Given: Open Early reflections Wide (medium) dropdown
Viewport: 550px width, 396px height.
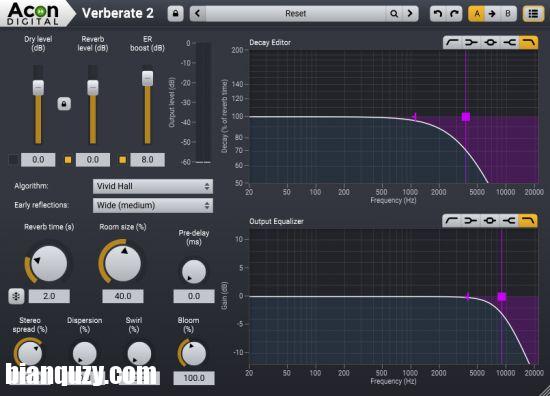Looking at the screenshot, I should [x=153, y=205].
